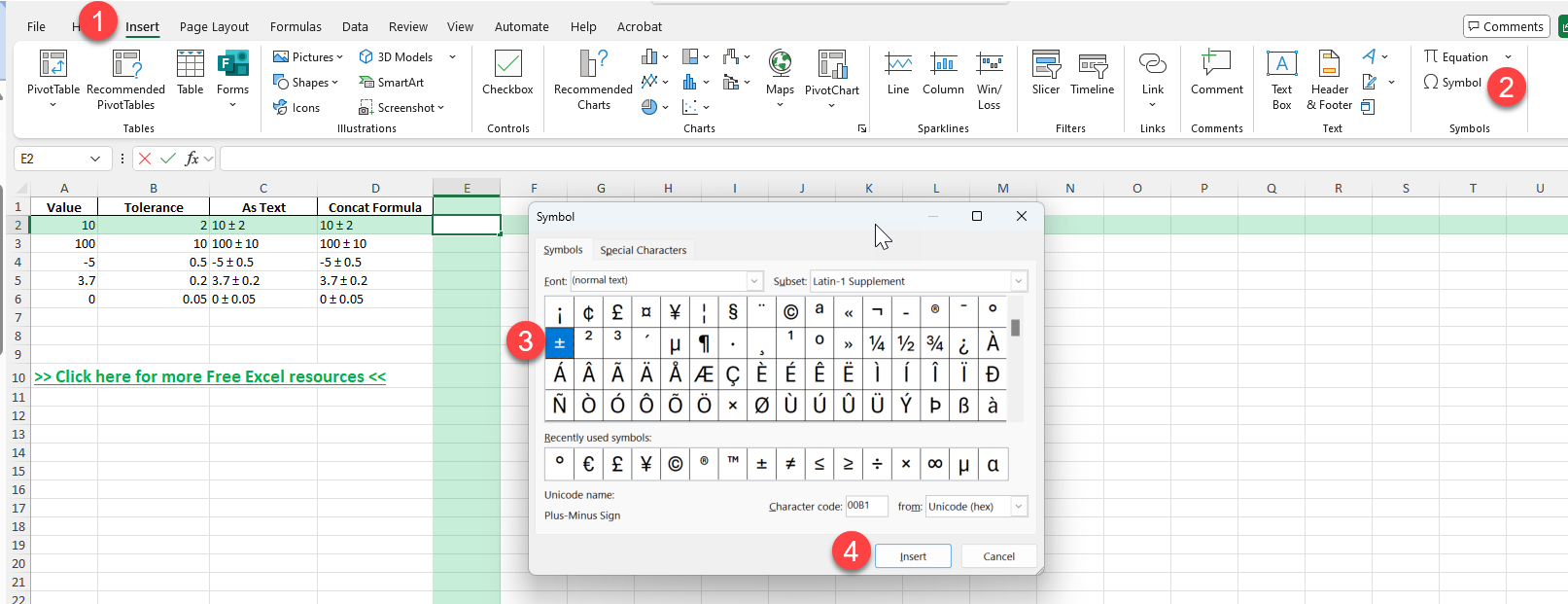The height and width of the screenshot is (604, 1568).
Task: Open the Charts group dialog launcher
Action: point(861,128)
